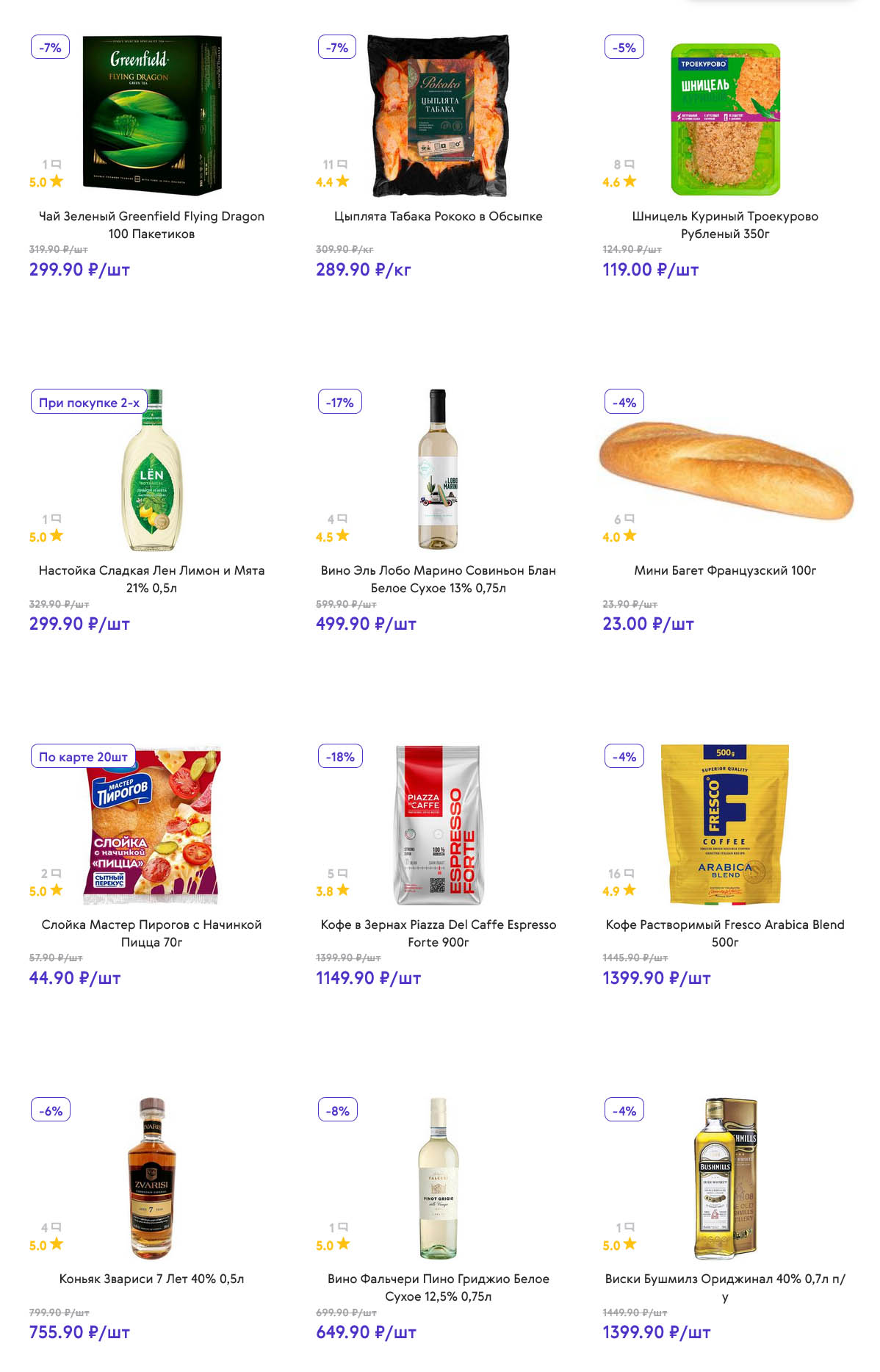Open the Pinot Grigio wine bottle image
The height and width of the screenshot is (1372, 880).
(439, 1179)
